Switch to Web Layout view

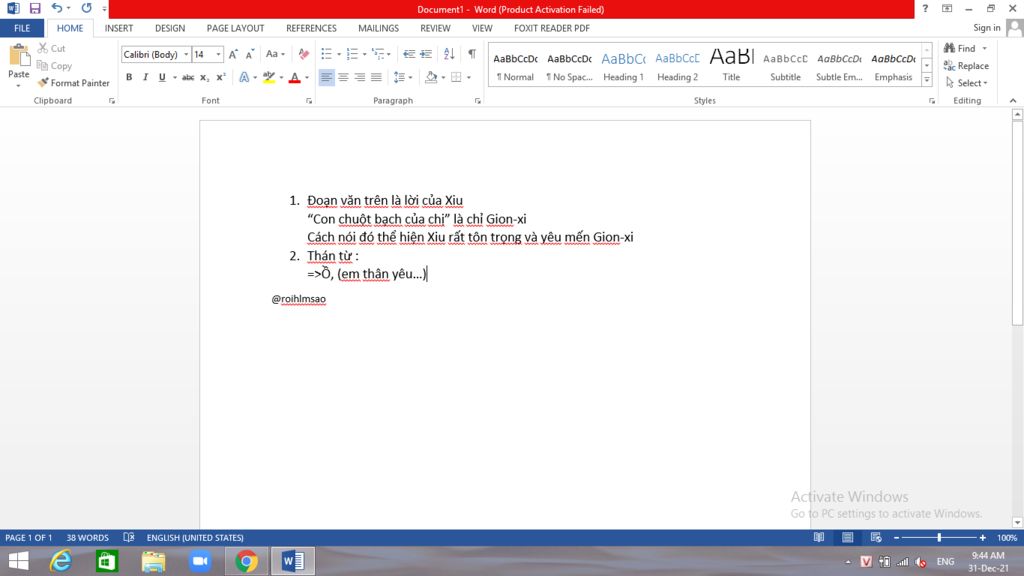(876, 537)
